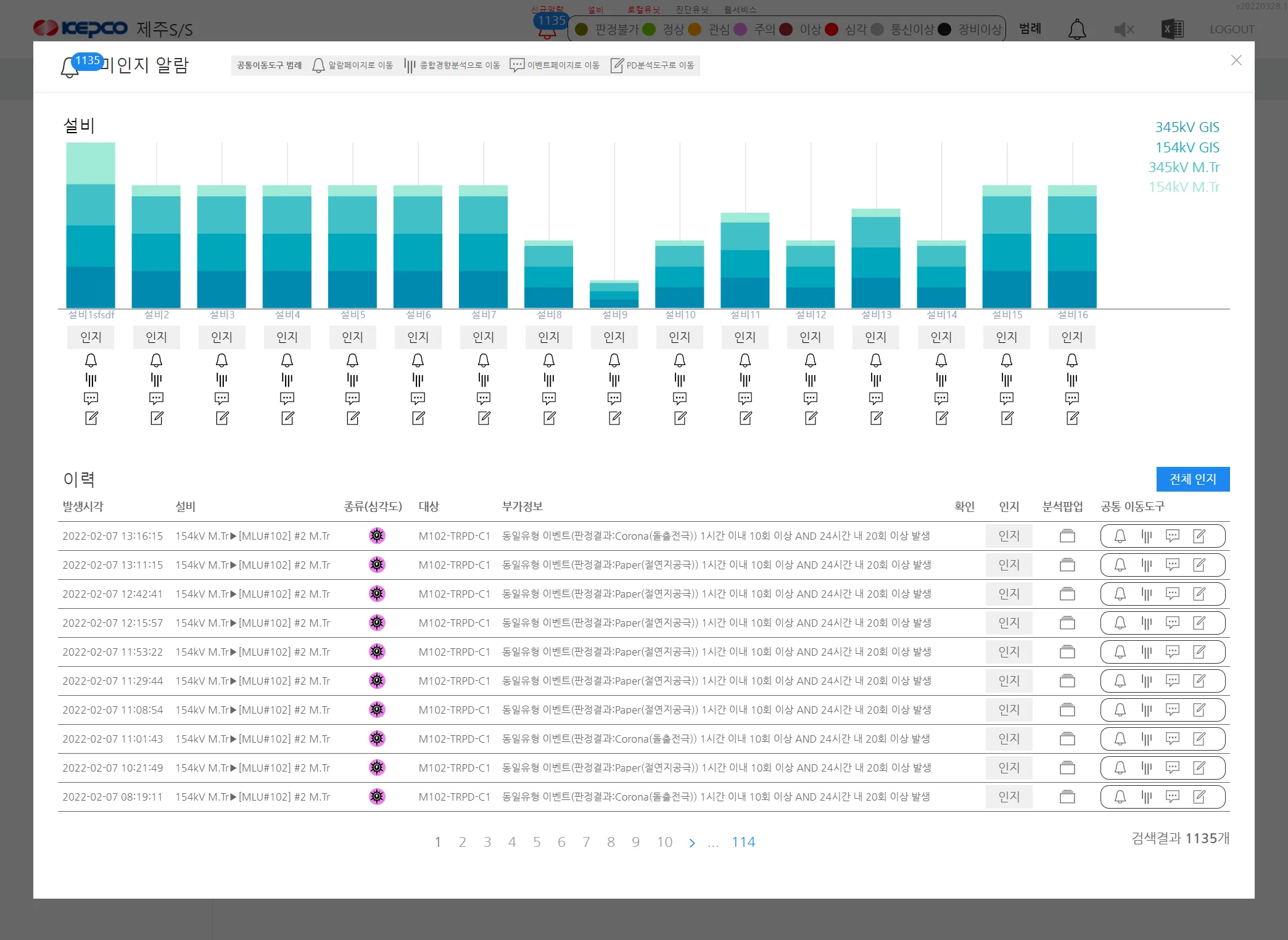The width and height of the screenshot is (1288, 940).
Task: Click PD분석도구로 이동 legend item
Action: pos(652,65)
